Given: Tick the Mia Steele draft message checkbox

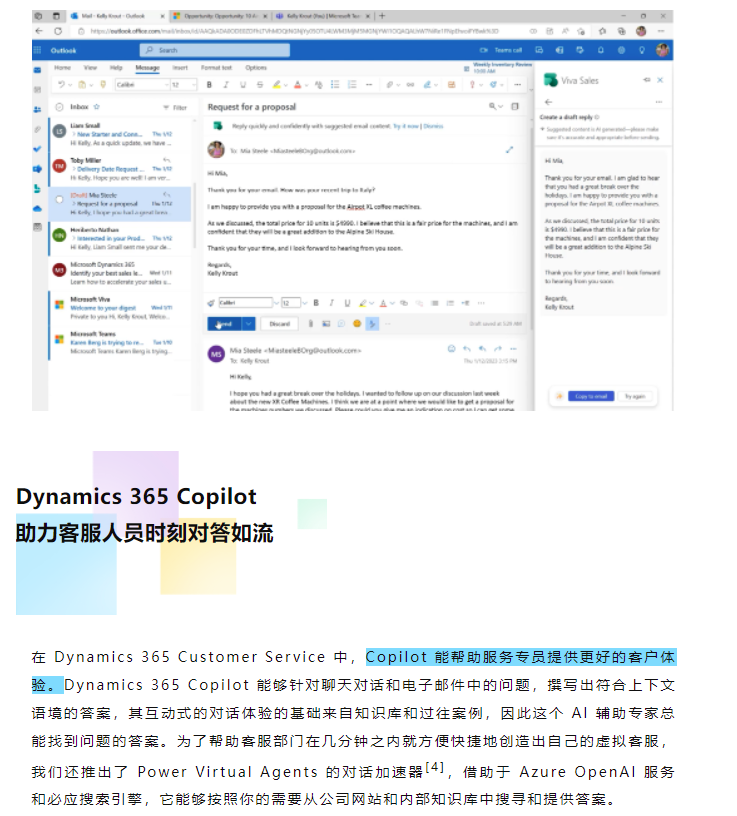Looking at the screenshot, I should 59,199.
